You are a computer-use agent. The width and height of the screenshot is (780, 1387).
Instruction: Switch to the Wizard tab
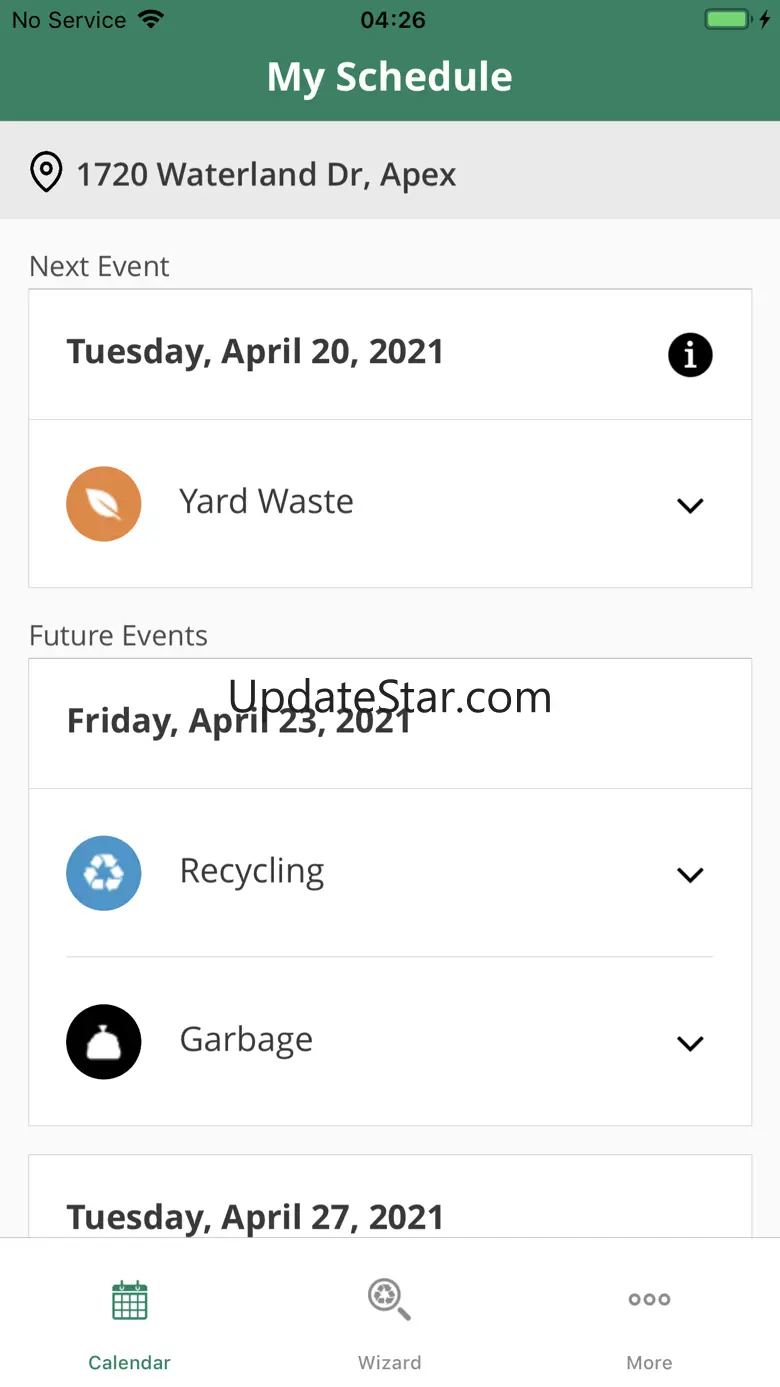(x=389, y=1318)
